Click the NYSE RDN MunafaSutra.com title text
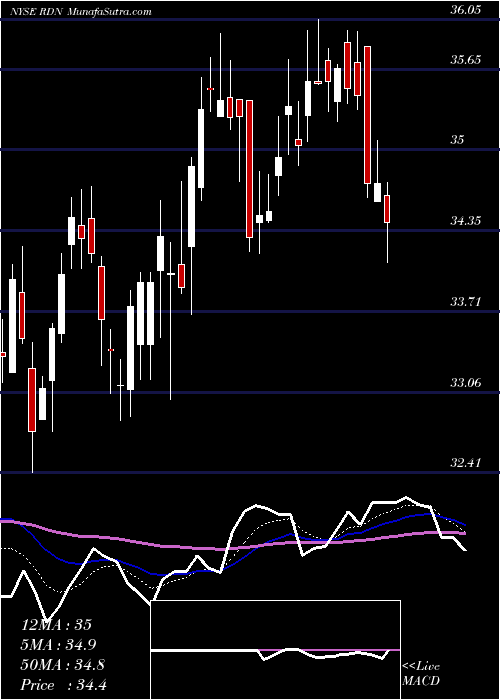This screenshot has width=500, height=700. 80,12
